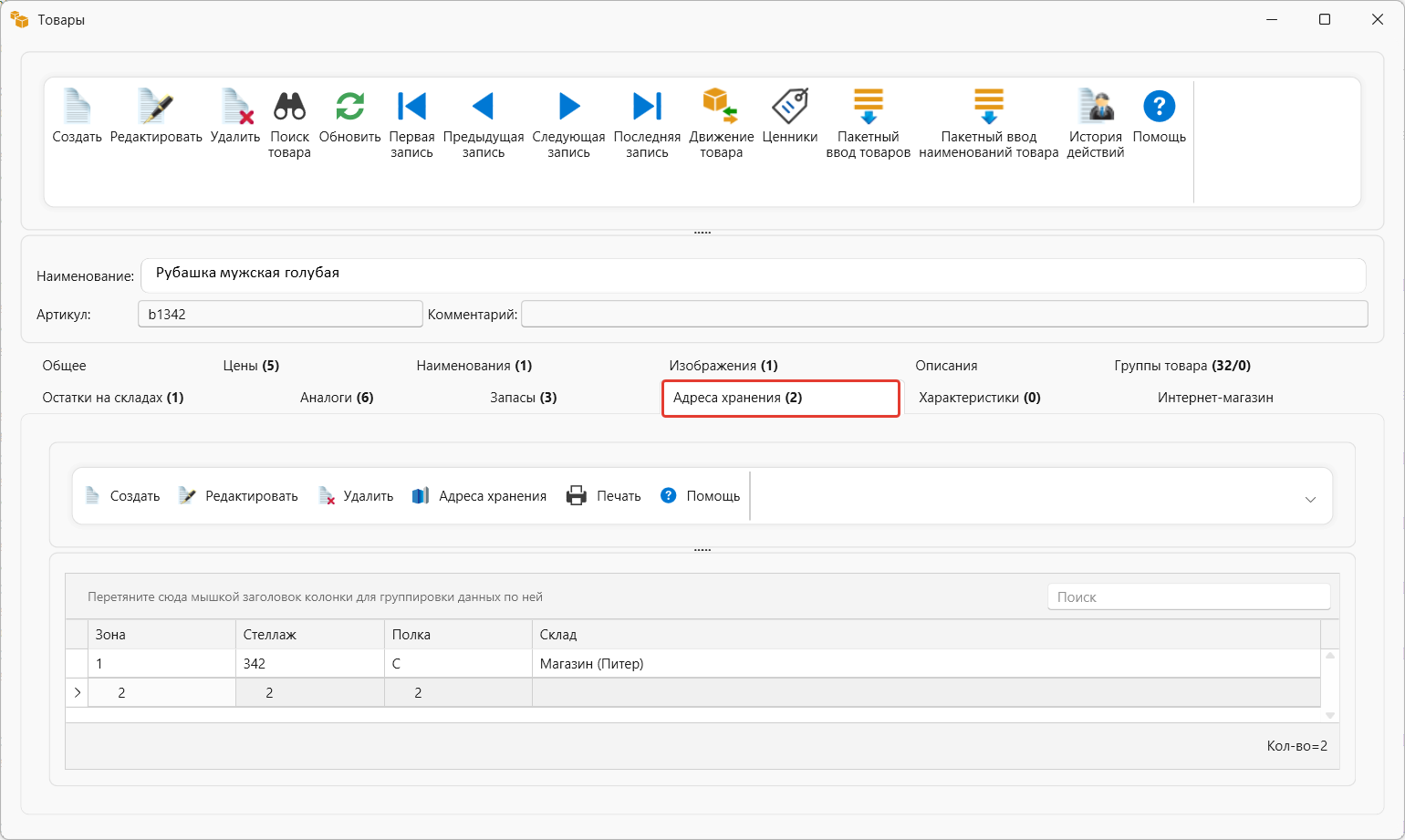
Task: Click Создать in storage addresses toolbar
Action: tap(122, 496)
